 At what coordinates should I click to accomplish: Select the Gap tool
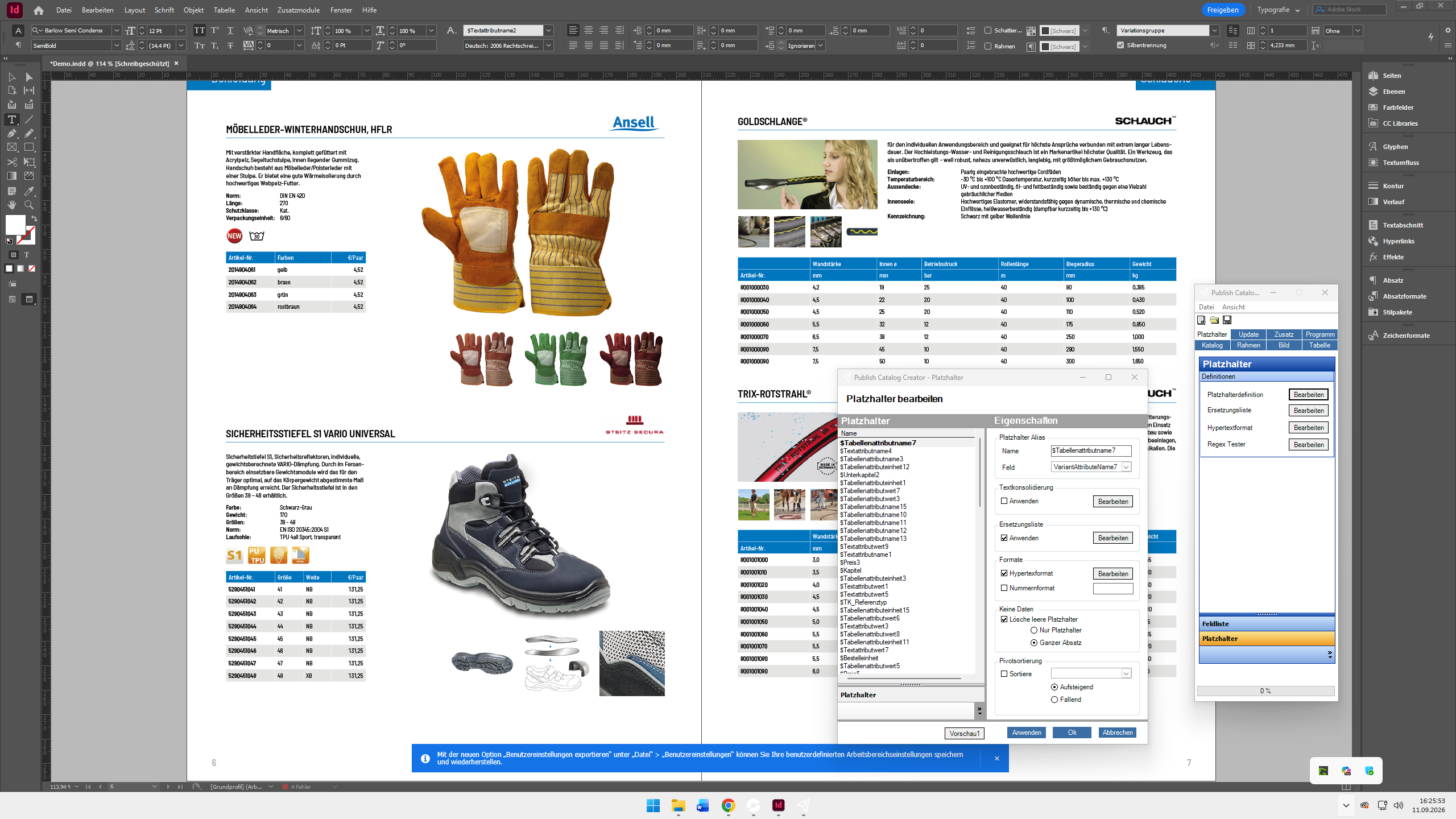tap(29, 90)
